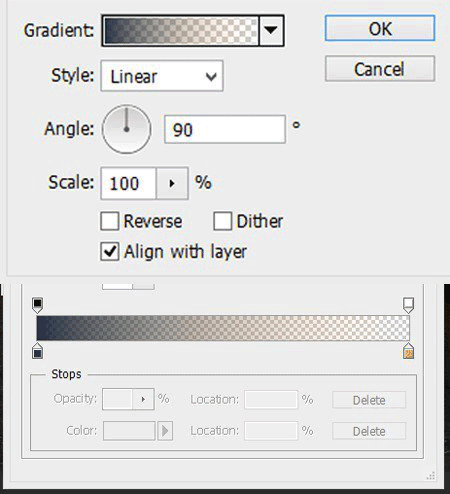Click the gradient editor bar midpoint
Viewport: 450px width, 494px height.
tap(223, 328)
